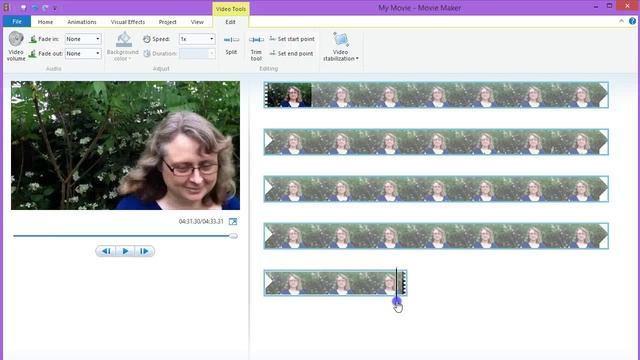Click Set end point

pyautogui.click(x=291, y=53)
